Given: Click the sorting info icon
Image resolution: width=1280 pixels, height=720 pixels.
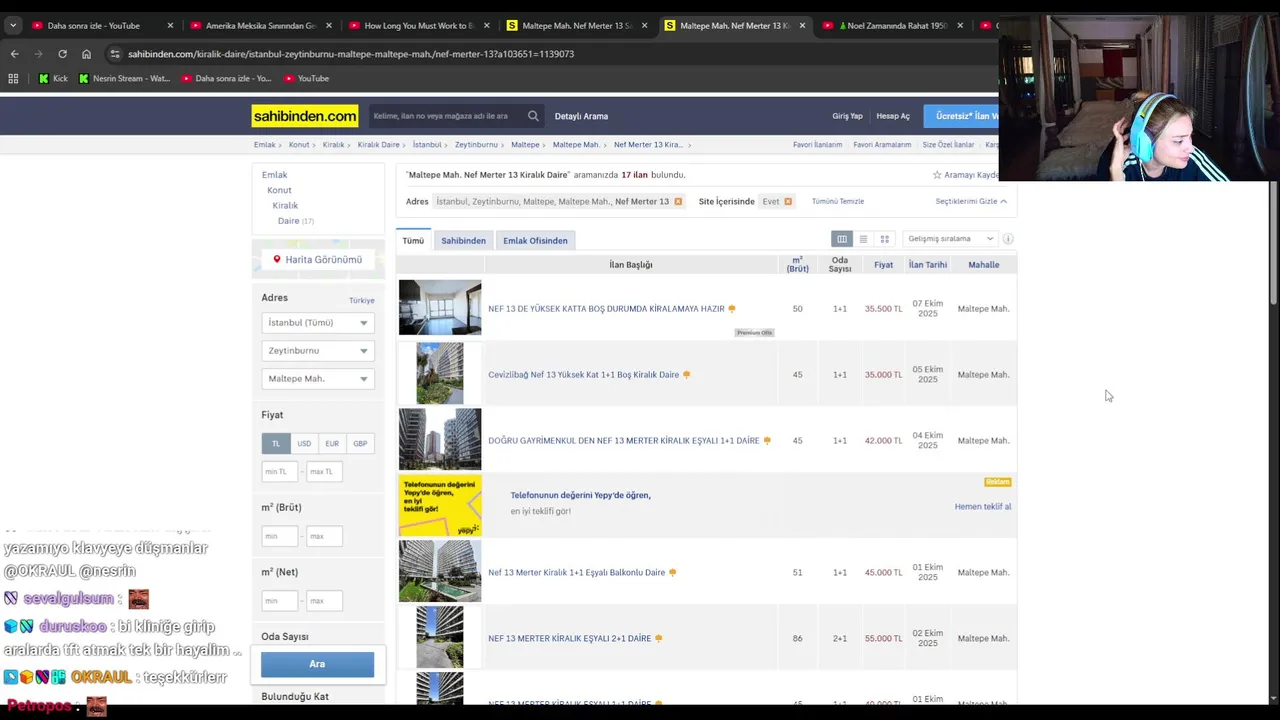Looking at the screenshot, I should pyautogui.click(x=1008, y=239).
